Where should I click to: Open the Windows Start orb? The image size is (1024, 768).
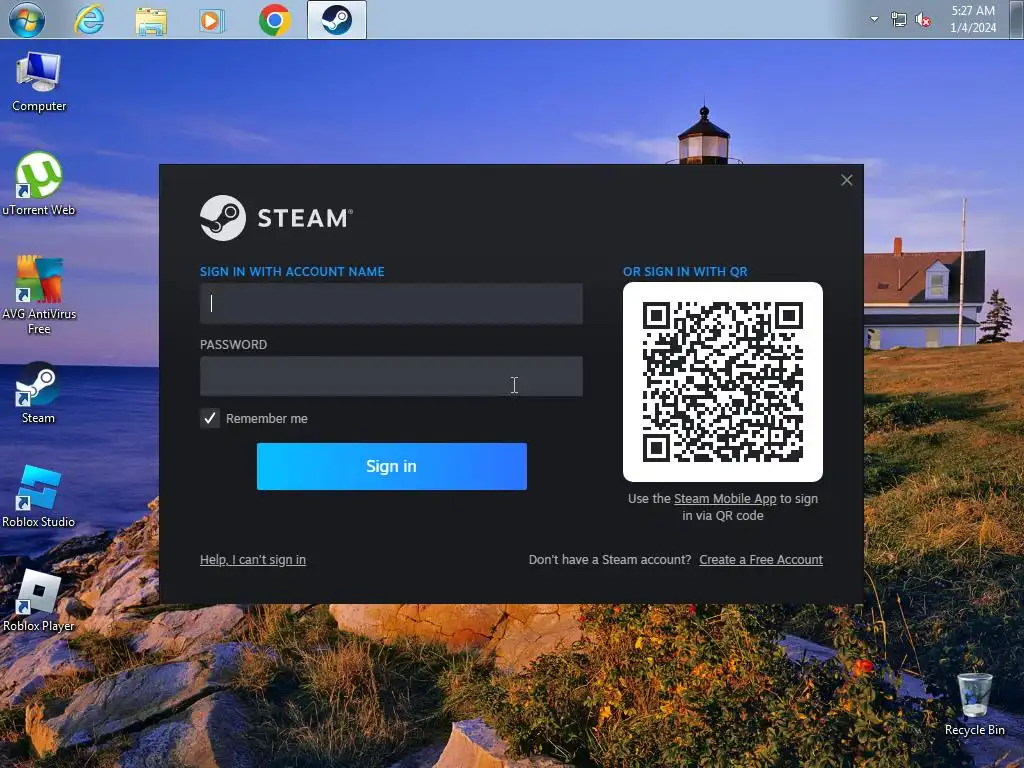[x=27, y=20]
